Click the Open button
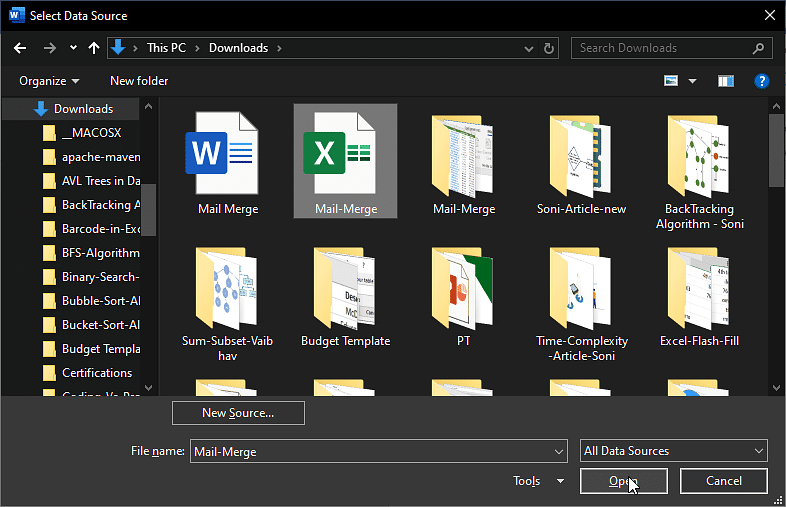This screenshot has height=507, width=786. (624, 481)
